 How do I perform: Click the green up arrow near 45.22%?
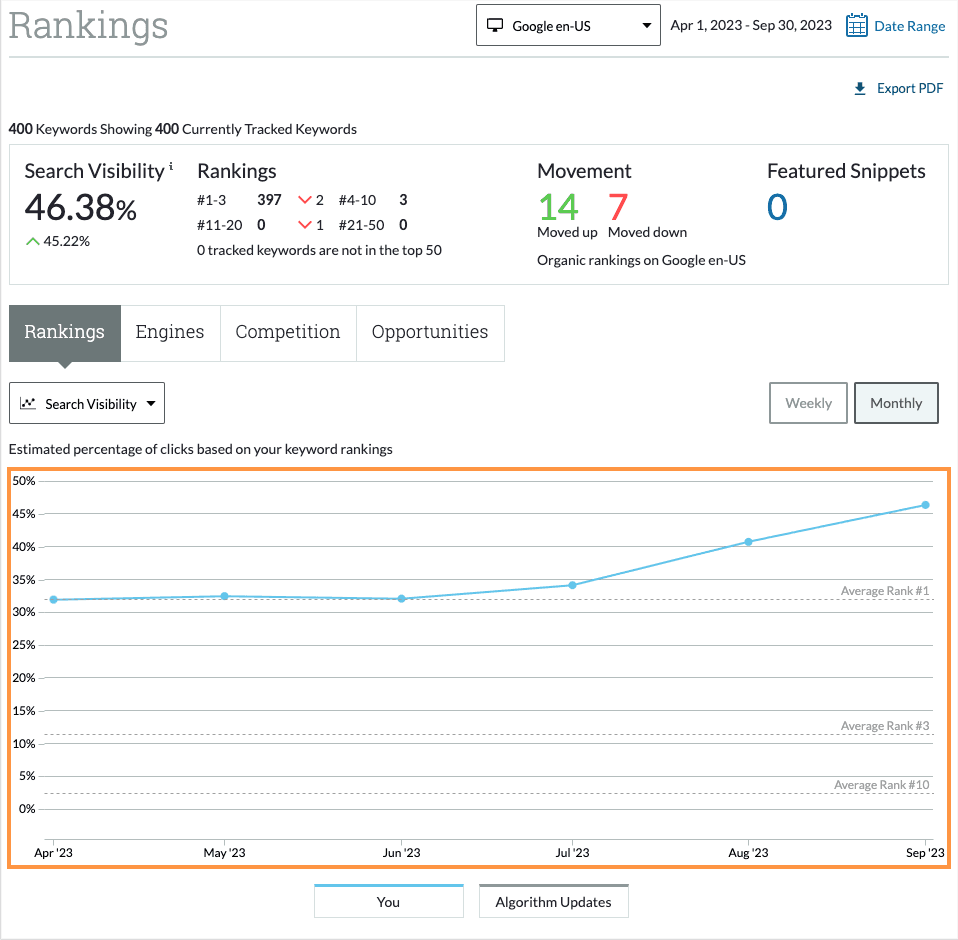[33, 241]
